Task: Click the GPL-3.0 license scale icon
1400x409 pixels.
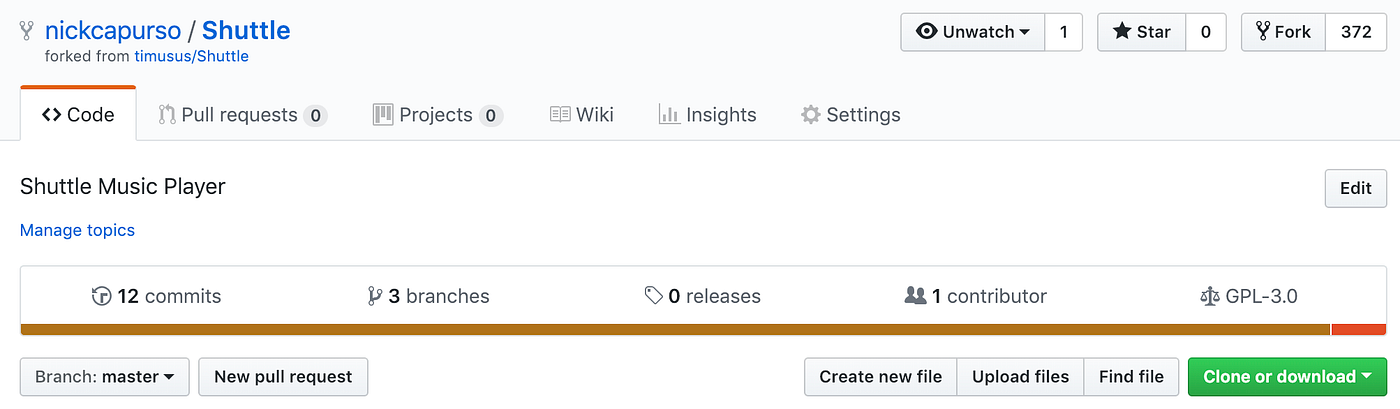Action: coord(1209,296)
